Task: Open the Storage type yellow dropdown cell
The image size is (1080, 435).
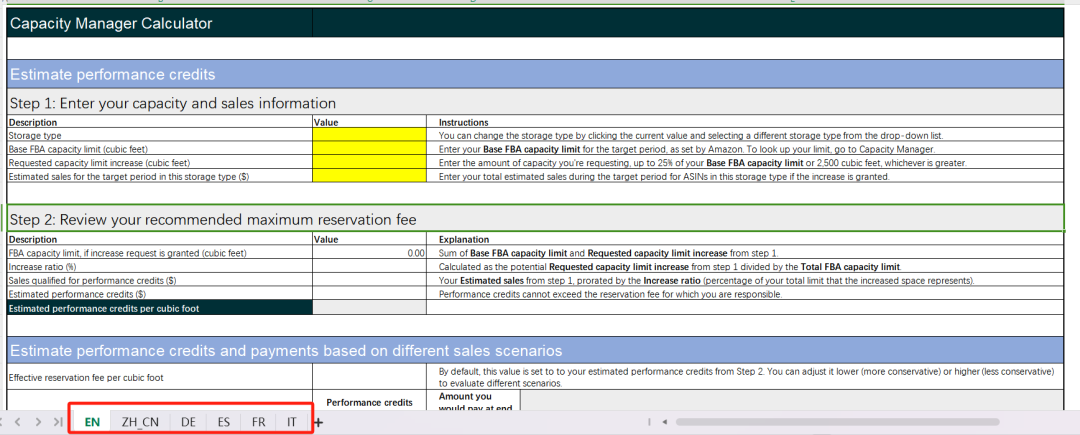Action: [x=369, y=136]
